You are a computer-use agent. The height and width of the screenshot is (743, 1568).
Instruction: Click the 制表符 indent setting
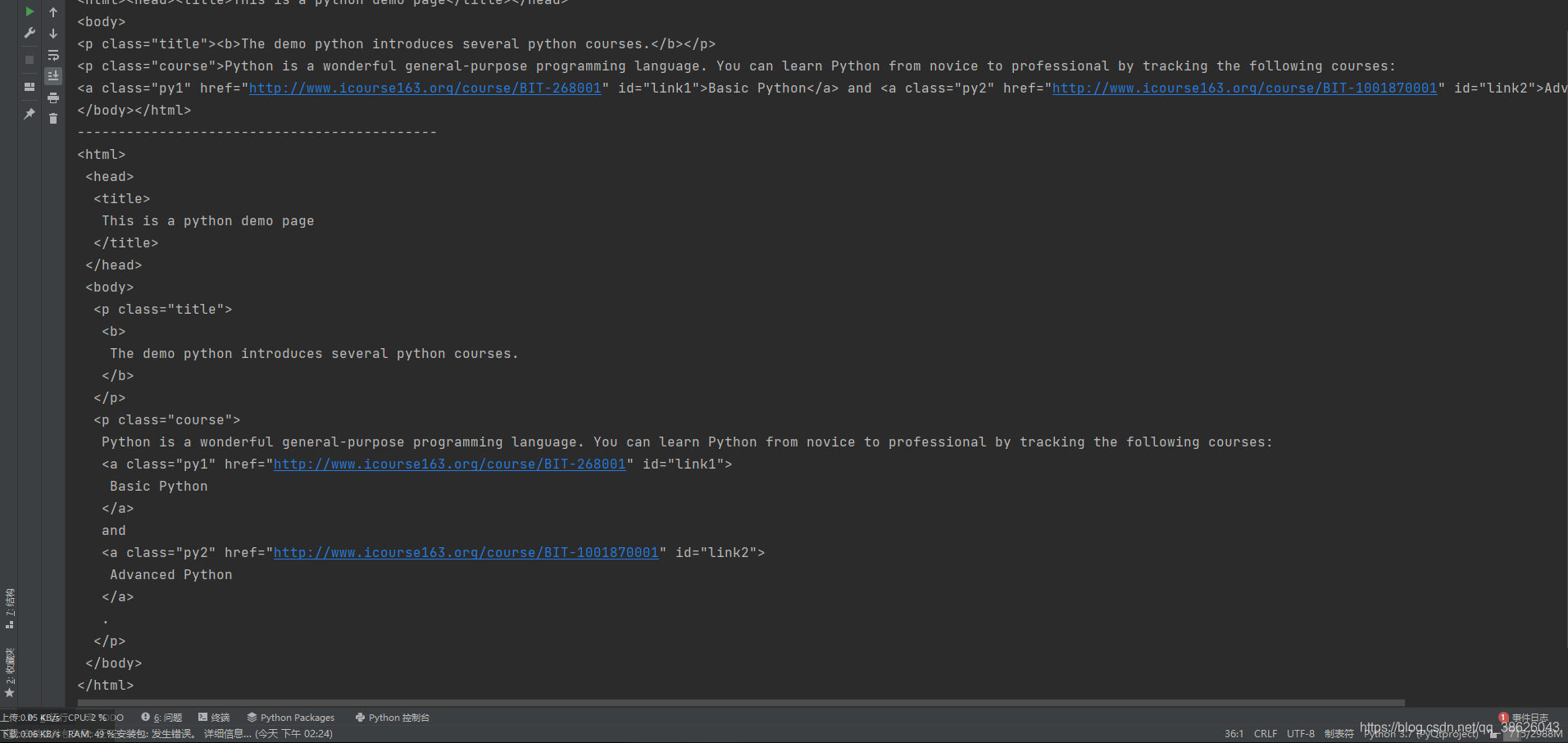point(1339,734)
